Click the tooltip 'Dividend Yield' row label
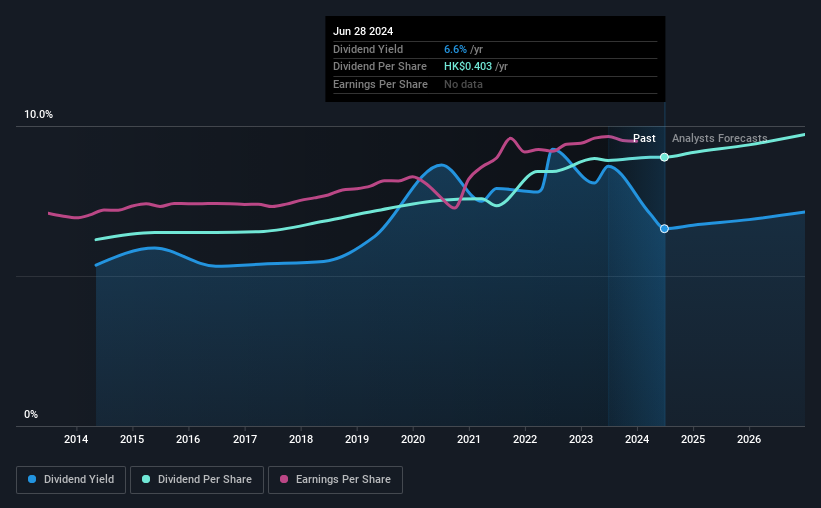This screenshot has height=508, width=821. pyautogui.click(x=368, y=49)
